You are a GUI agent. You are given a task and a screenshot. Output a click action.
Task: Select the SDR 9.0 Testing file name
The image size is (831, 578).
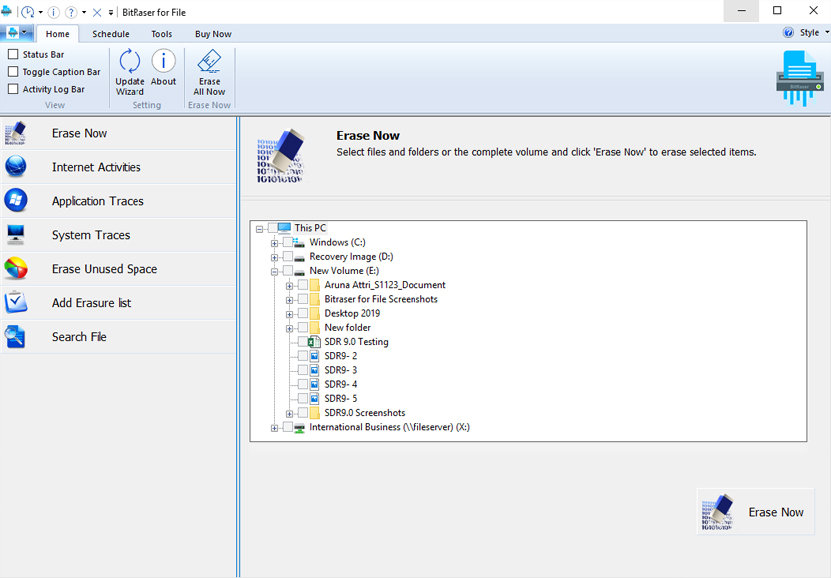coord(356,342)
